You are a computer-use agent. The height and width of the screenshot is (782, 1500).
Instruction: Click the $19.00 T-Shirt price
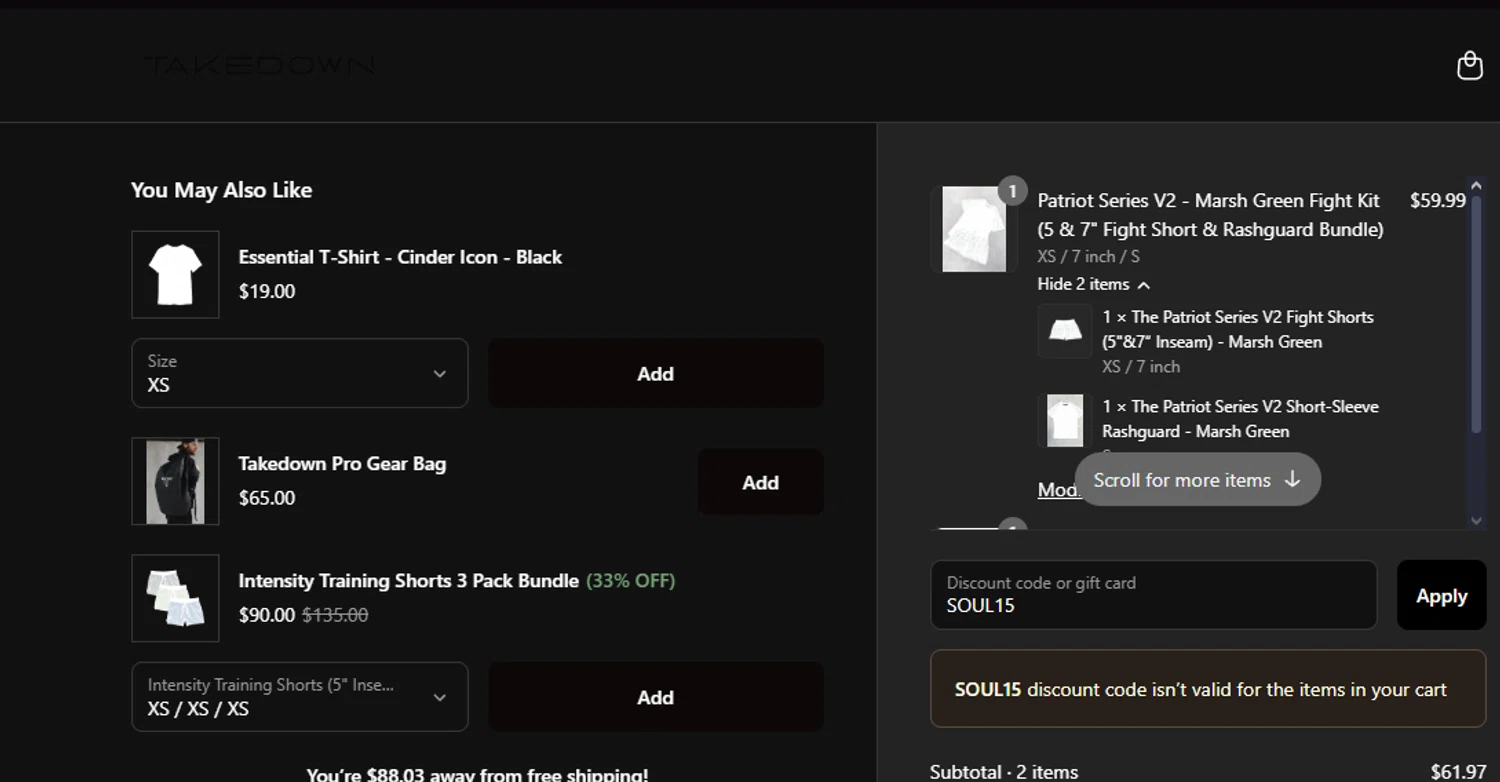click(x=267, y=292)
